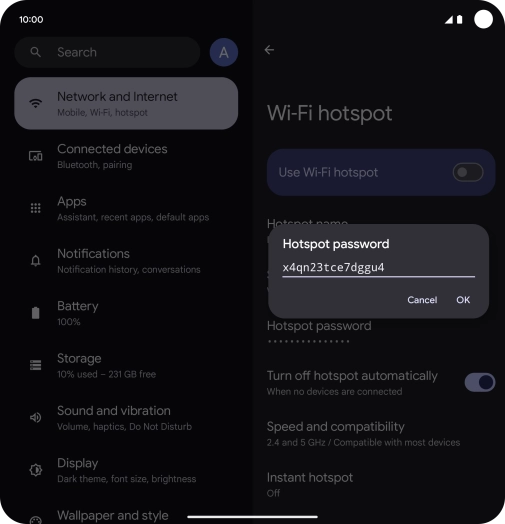This screenshot has width=505, height=524.
Task: Click the hotspot password text field
Action: pos(378,268)
